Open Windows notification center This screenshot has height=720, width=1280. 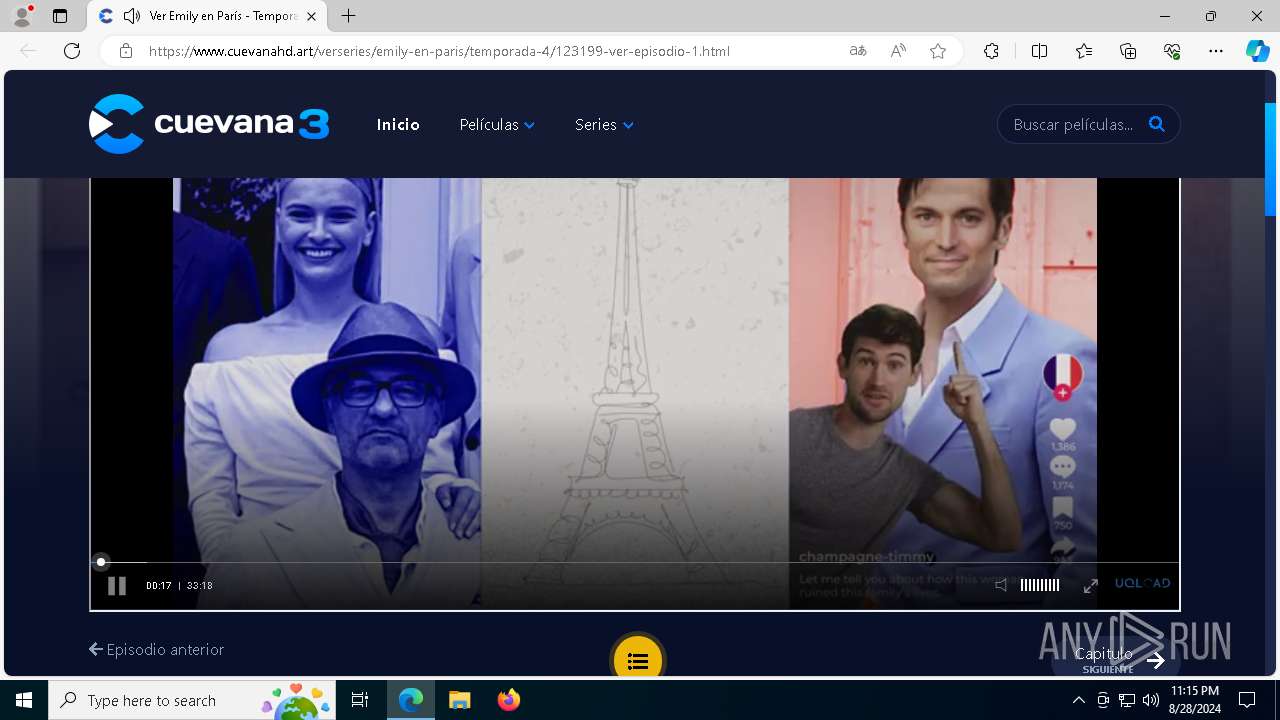(1247, 700)
